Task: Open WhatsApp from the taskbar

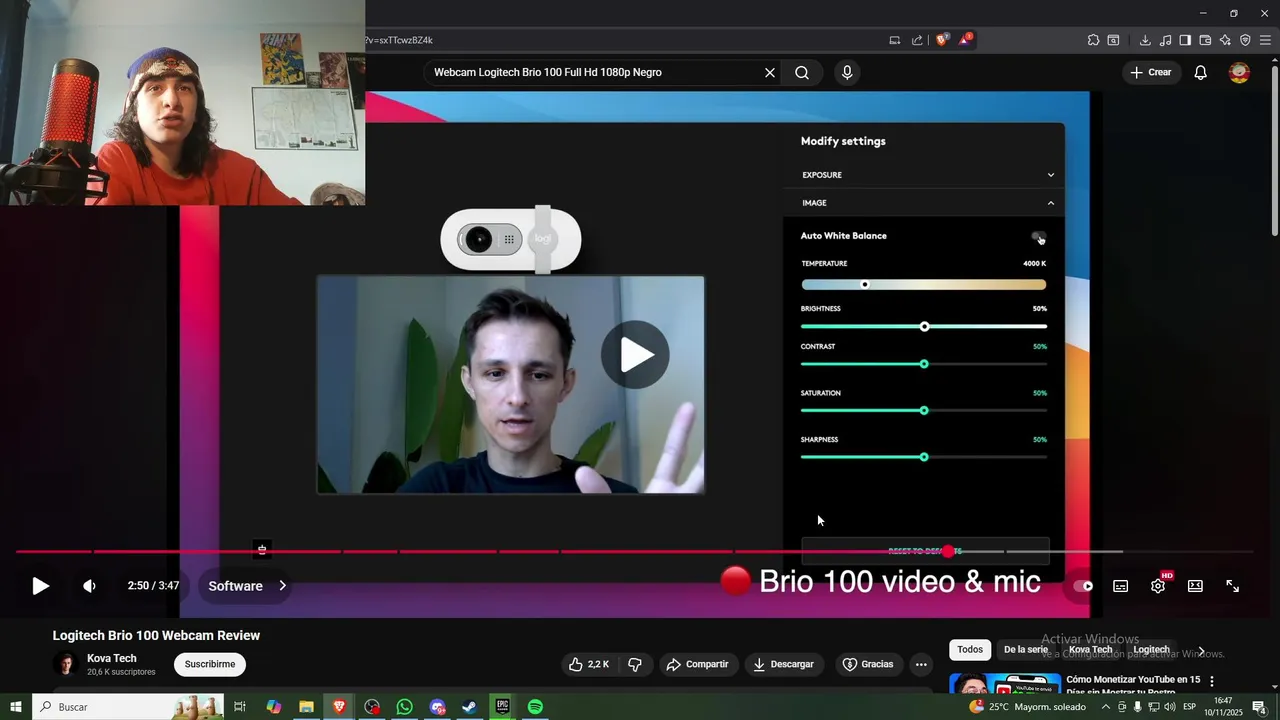Action: pyautogui.click(x=404, y=707)
